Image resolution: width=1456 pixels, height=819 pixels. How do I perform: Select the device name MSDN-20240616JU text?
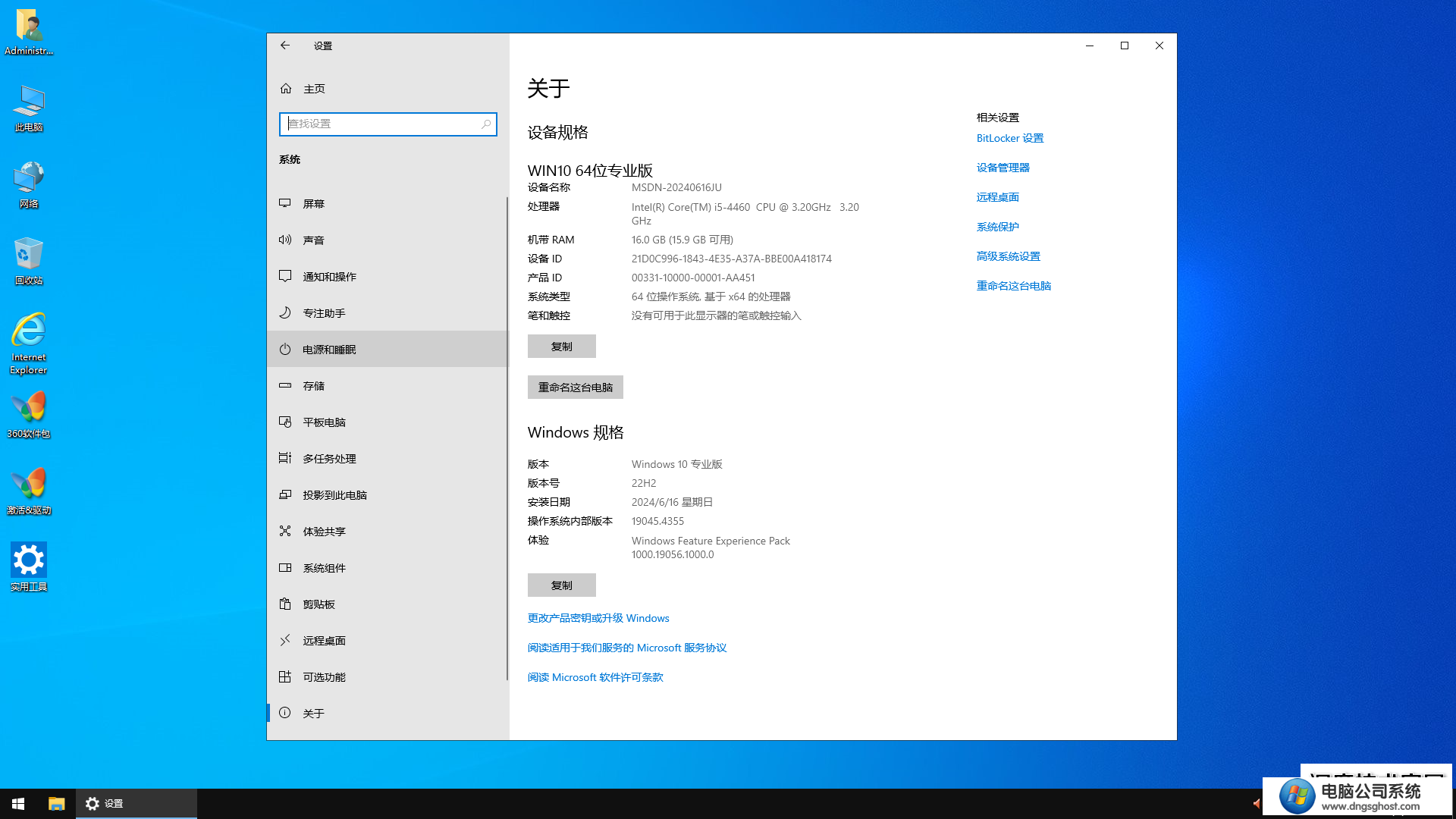(x=676, y=187)
